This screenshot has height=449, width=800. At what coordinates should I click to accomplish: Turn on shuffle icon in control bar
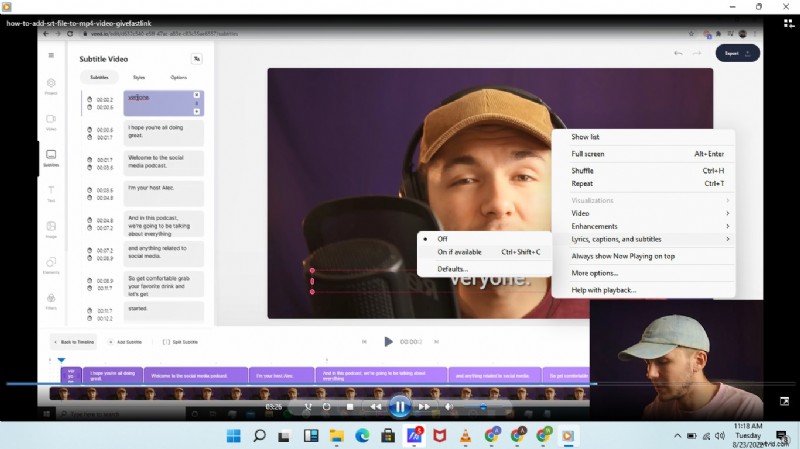click(x=308, y=407)
